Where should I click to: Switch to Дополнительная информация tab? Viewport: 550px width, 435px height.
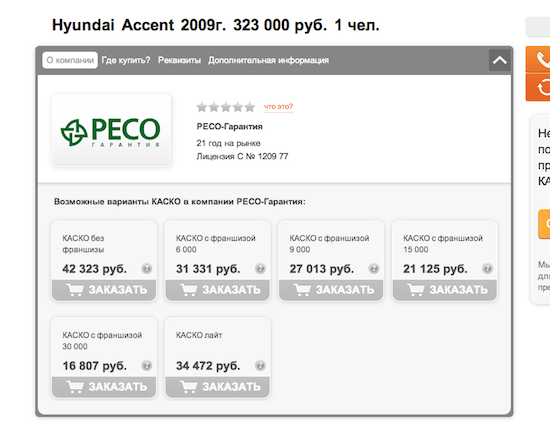click(x=268, y=60)
